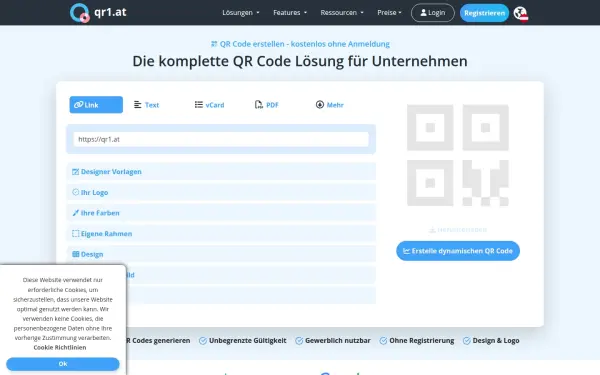
Task: Click the qr1.at brand name text
Action: (110, 12)
